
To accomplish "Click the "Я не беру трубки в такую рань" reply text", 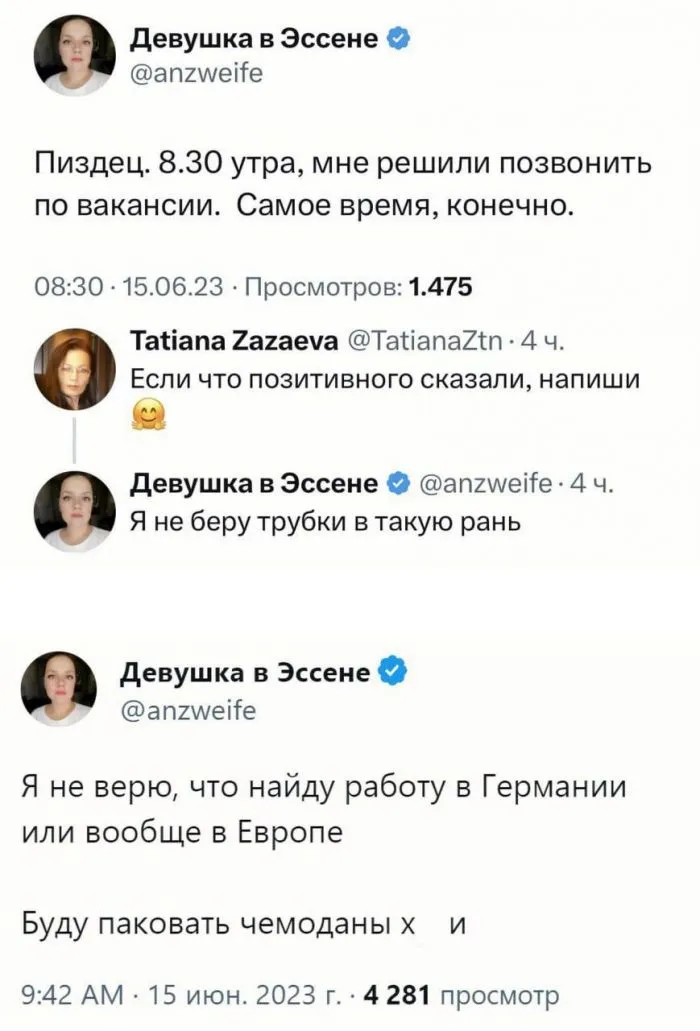I will coord(325,521).
